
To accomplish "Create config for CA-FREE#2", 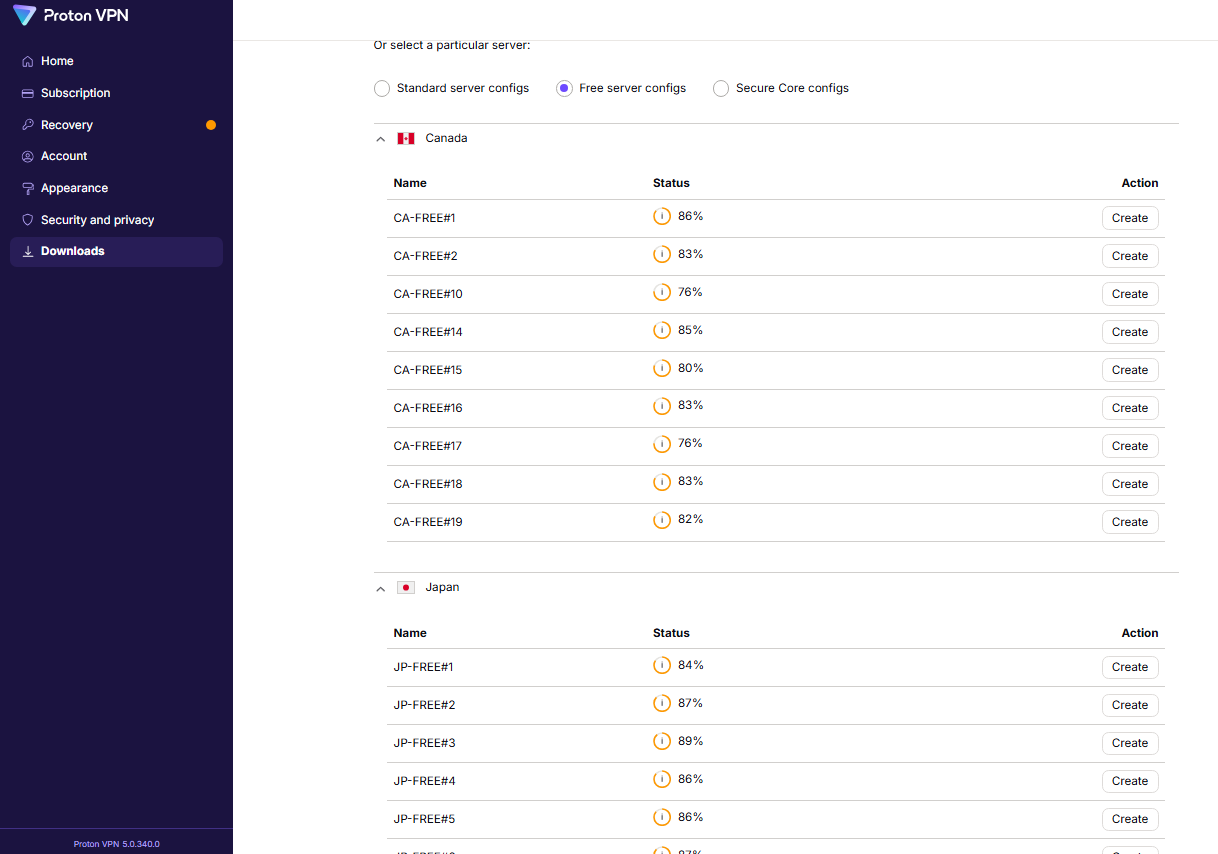I will (x=1130, y=256).
